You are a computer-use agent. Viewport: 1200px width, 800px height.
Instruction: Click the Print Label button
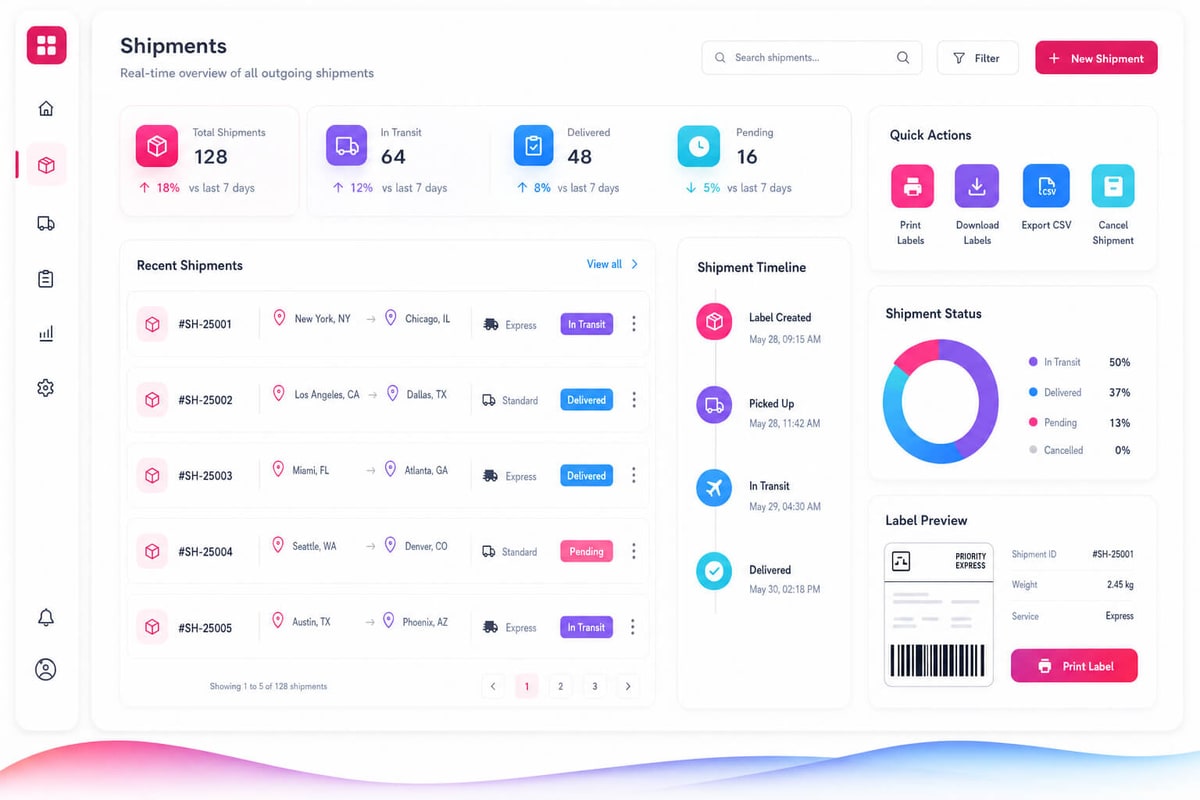(1074, 666)
